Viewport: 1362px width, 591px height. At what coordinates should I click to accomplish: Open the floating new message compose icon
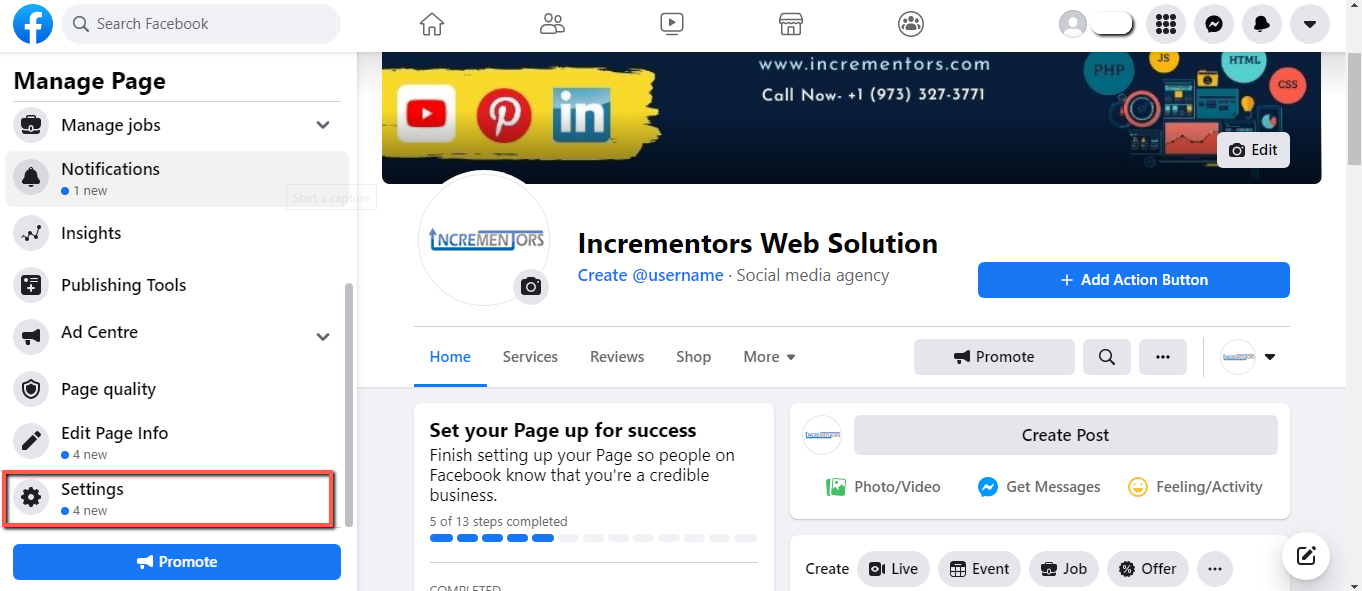(x=1306, y=556)
